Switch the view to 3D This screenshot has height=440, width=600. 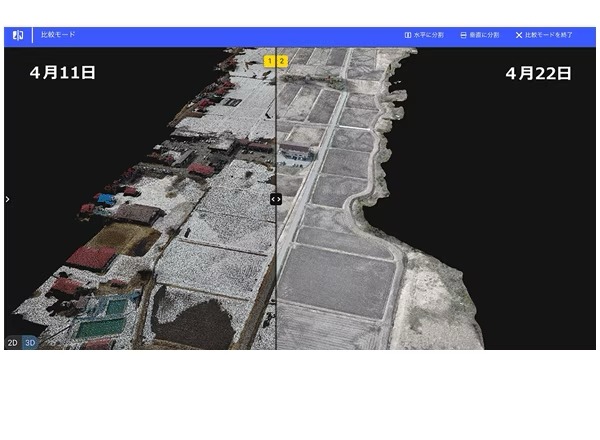(30, 342)
